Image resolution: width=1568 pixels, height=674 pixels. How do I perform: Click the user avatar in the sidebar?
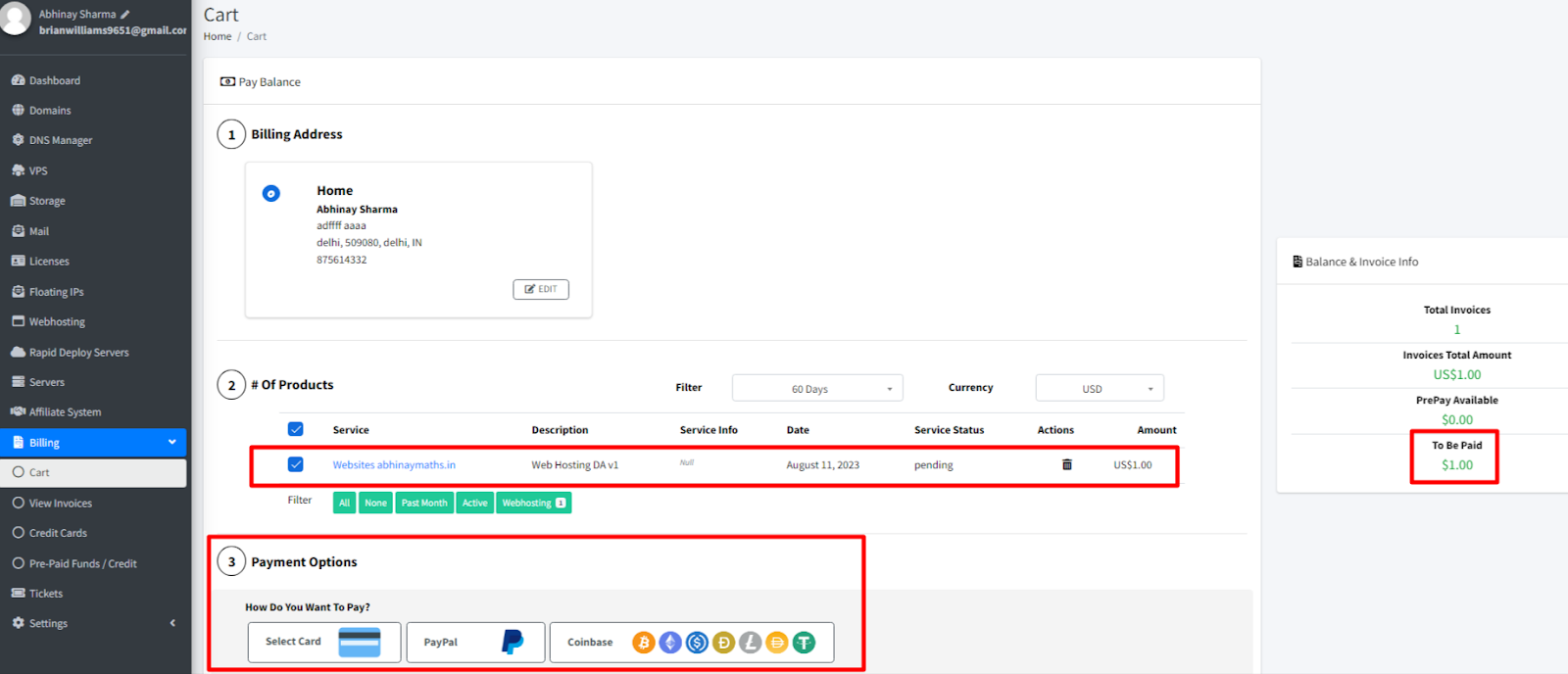click(15, 20)
